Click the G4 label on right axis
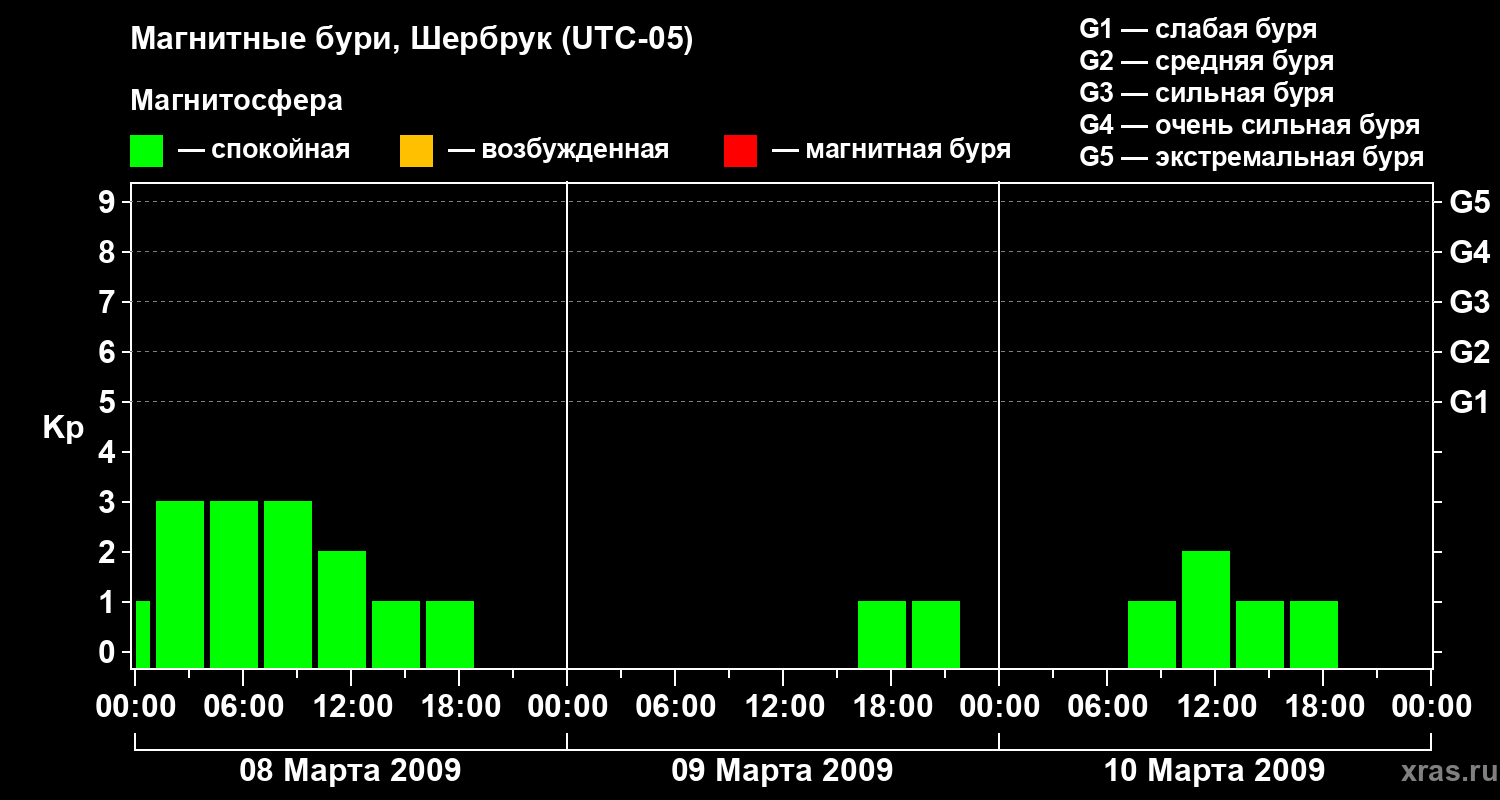Viewport: 1500px width, 800px height. point(1469,252)
